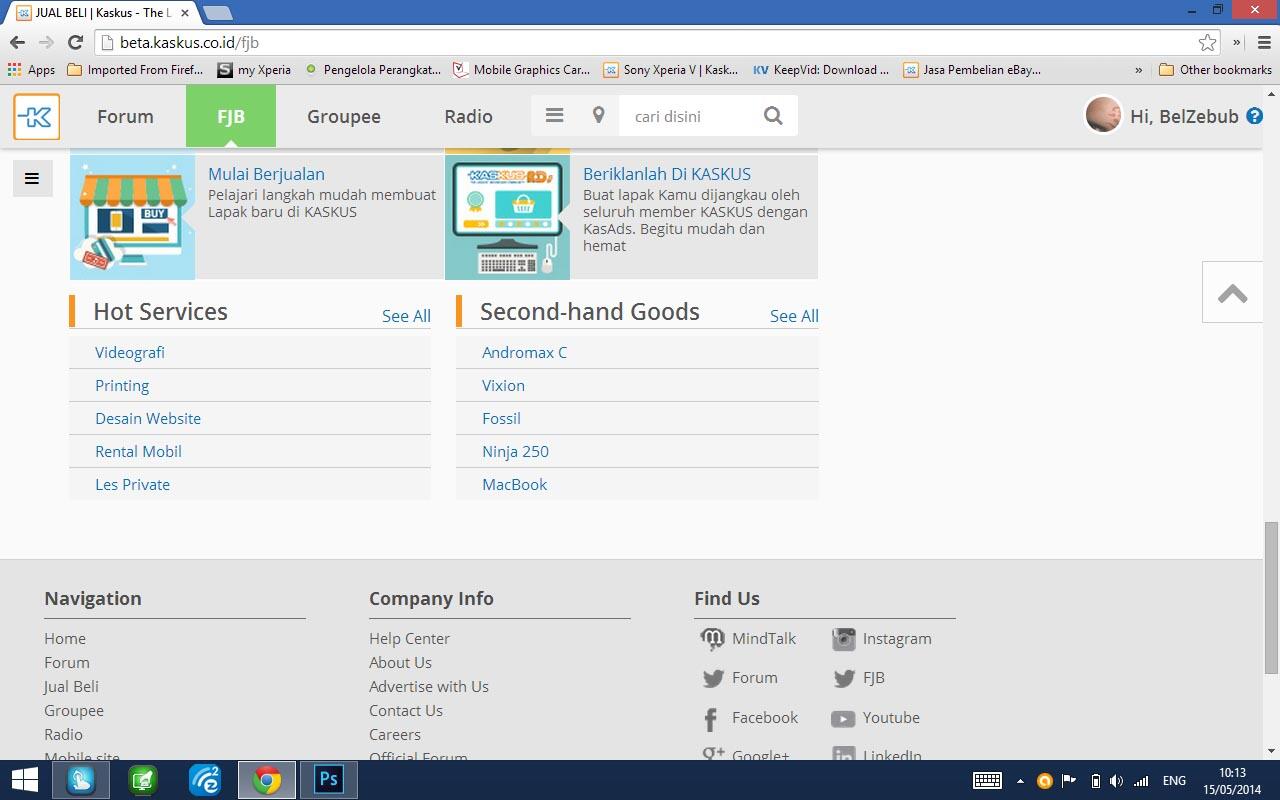
Task: Click the Youtube icon in footer
Action: point(843,719)
